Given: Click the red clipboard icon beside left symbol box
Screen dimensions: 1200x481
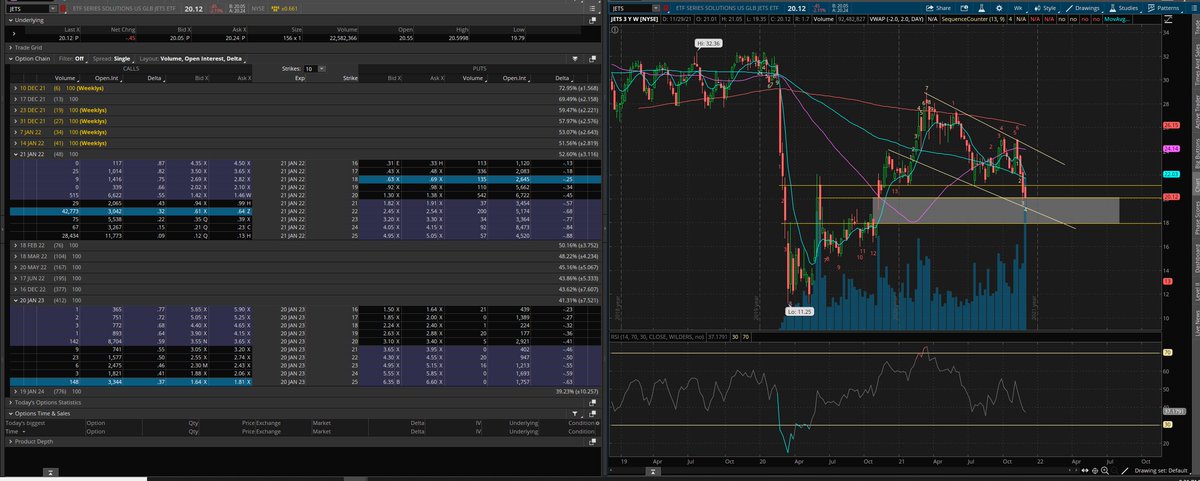Looking at the screenshot, I should [63, 9].
